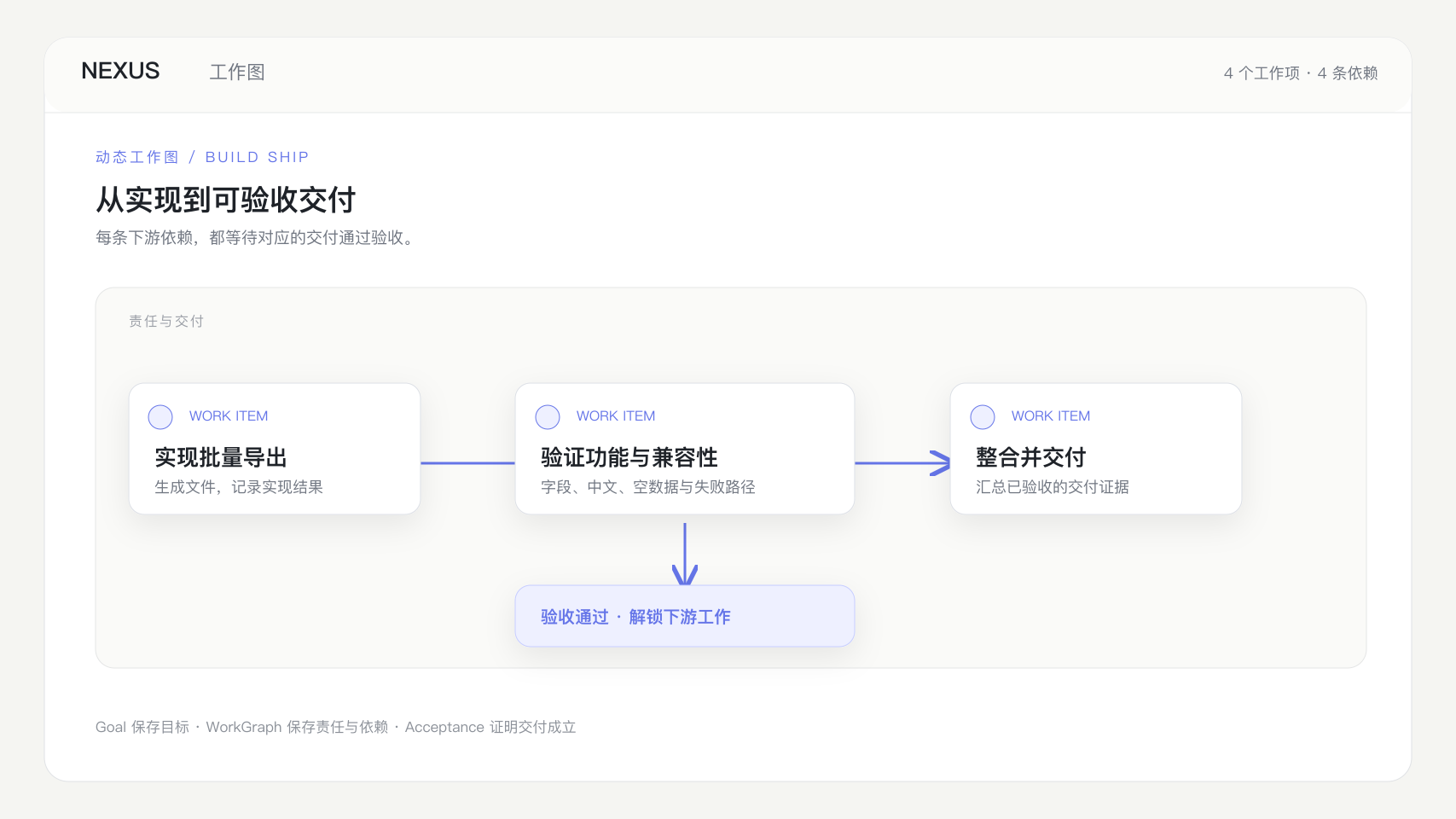The width and height of the screenshot is (1456, 819).
Task: Click the 整合并交付 card title
Action: [1031, 457]
